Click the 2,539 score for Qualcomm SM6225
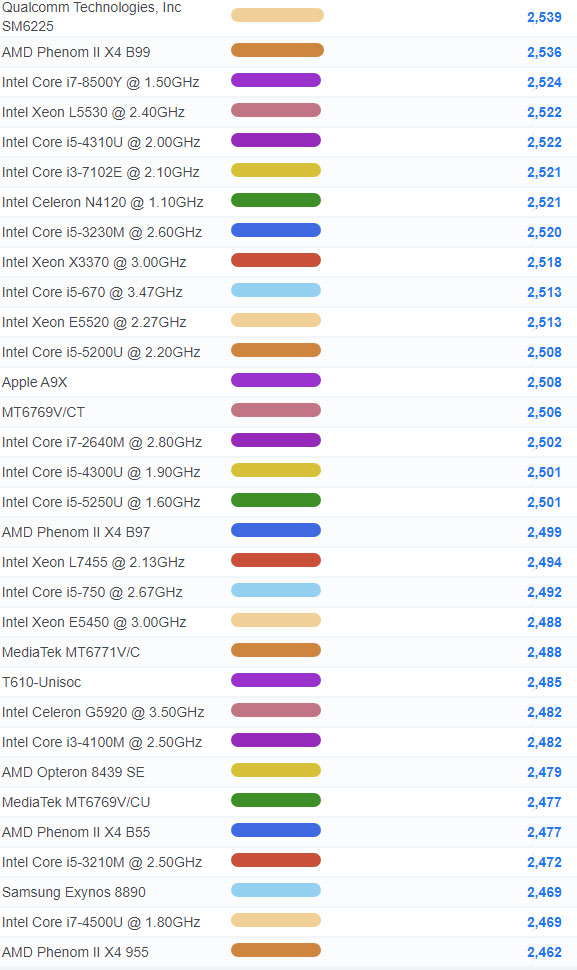Screen dimensions: 577x970 [x=544, y=17]
